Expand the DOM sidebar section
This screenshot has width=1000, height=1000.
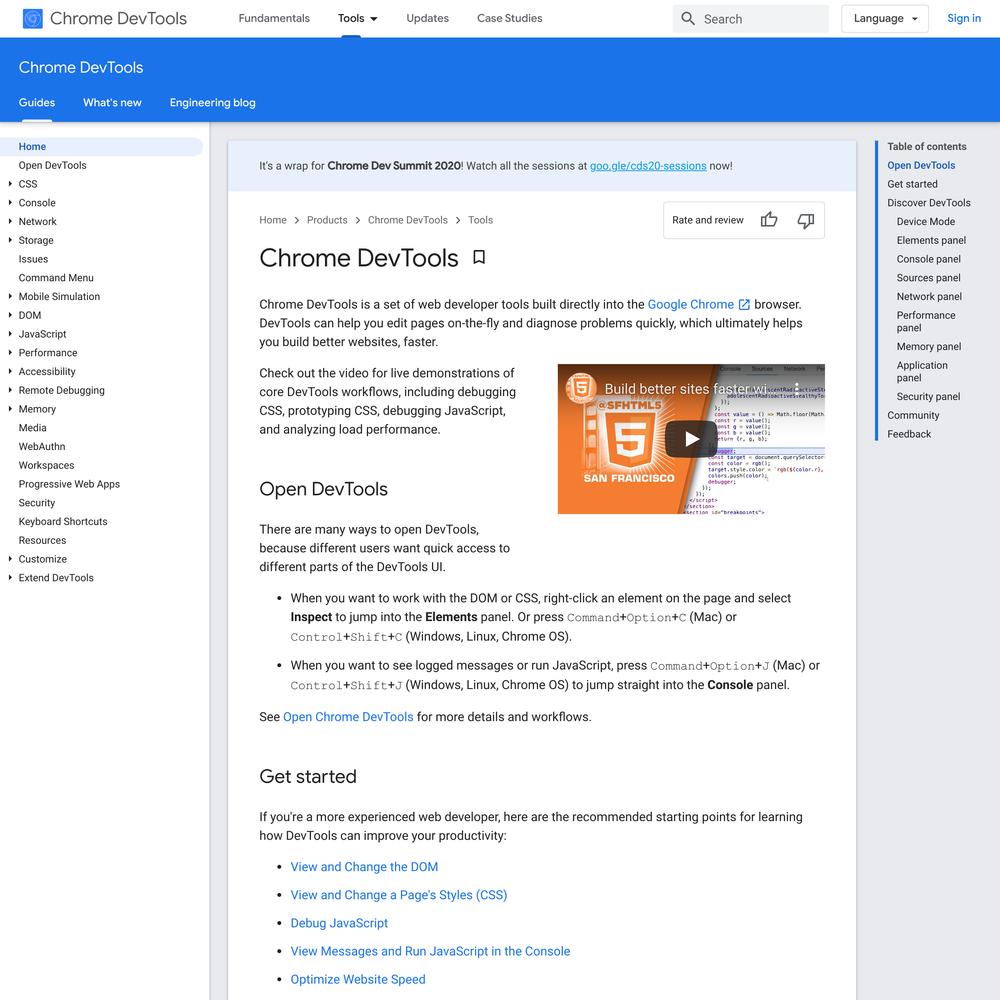pyautogui.click(x=10, y=315)
